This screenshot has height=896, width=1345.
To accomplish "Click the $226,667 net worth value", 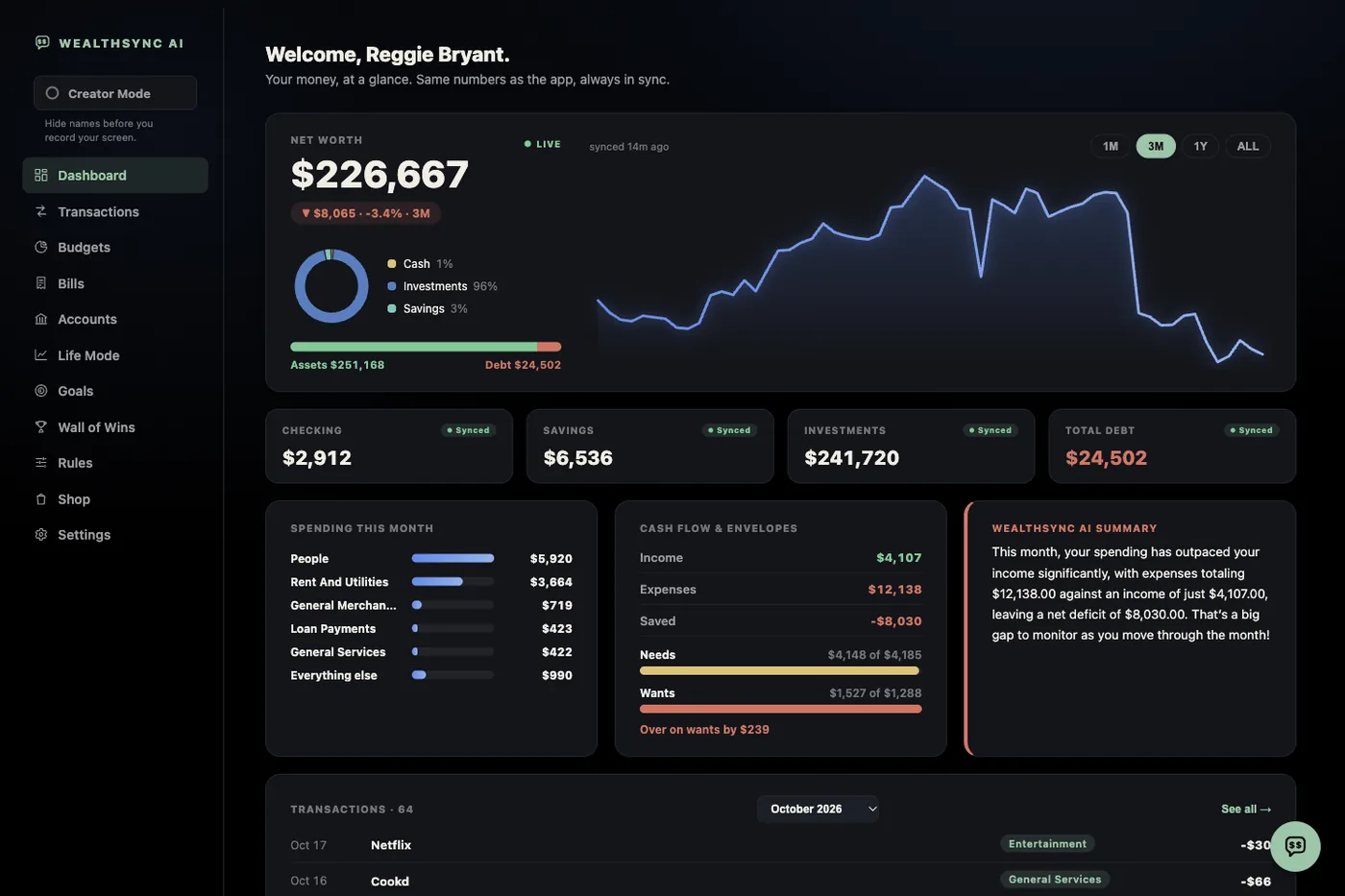I will tap(379, 174).
